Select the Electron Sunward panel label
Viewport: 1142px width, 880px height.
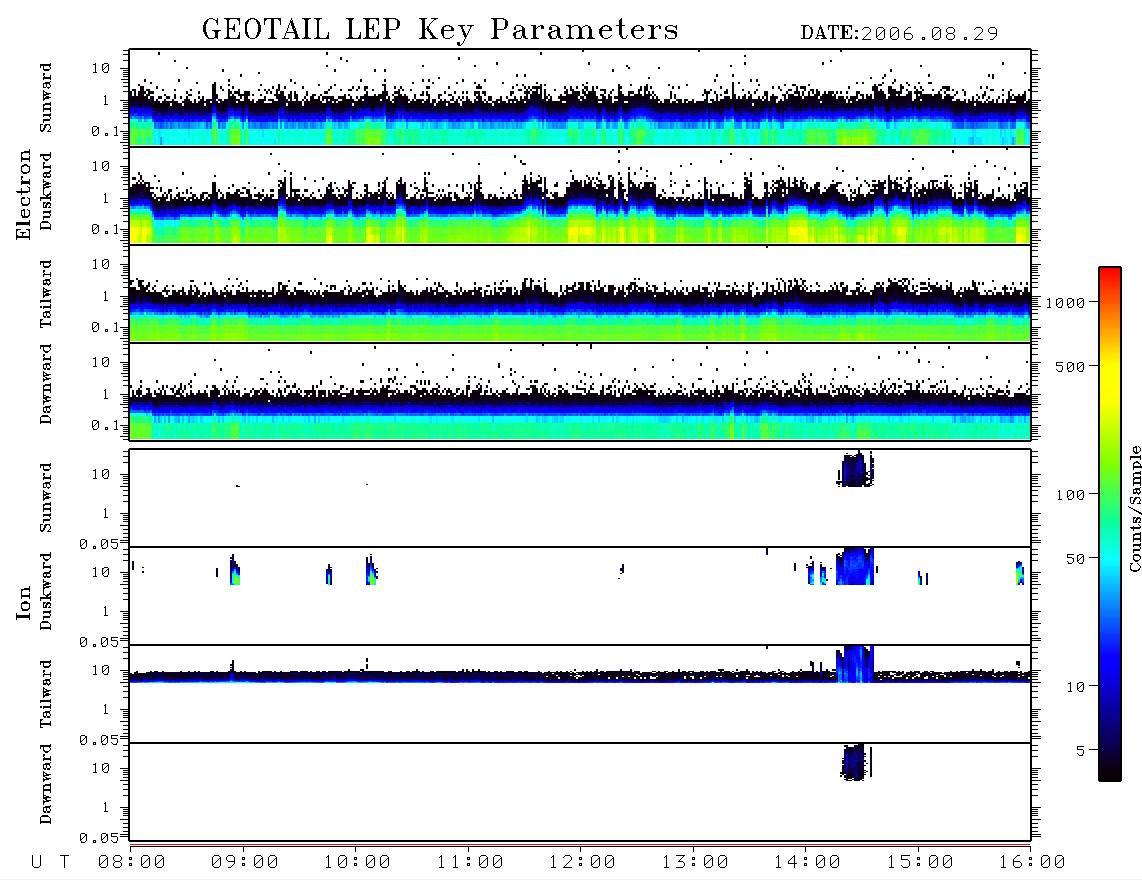coord(46,98)
